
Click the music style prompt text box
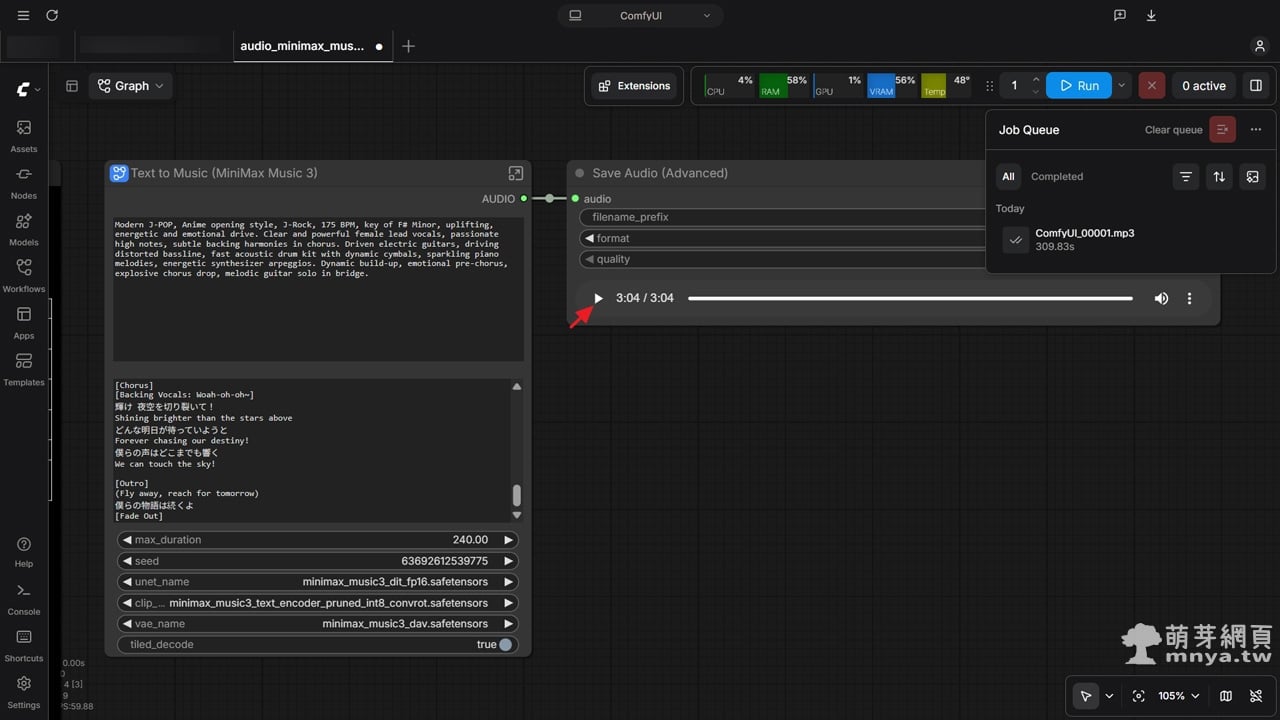(x=318, y=289)
